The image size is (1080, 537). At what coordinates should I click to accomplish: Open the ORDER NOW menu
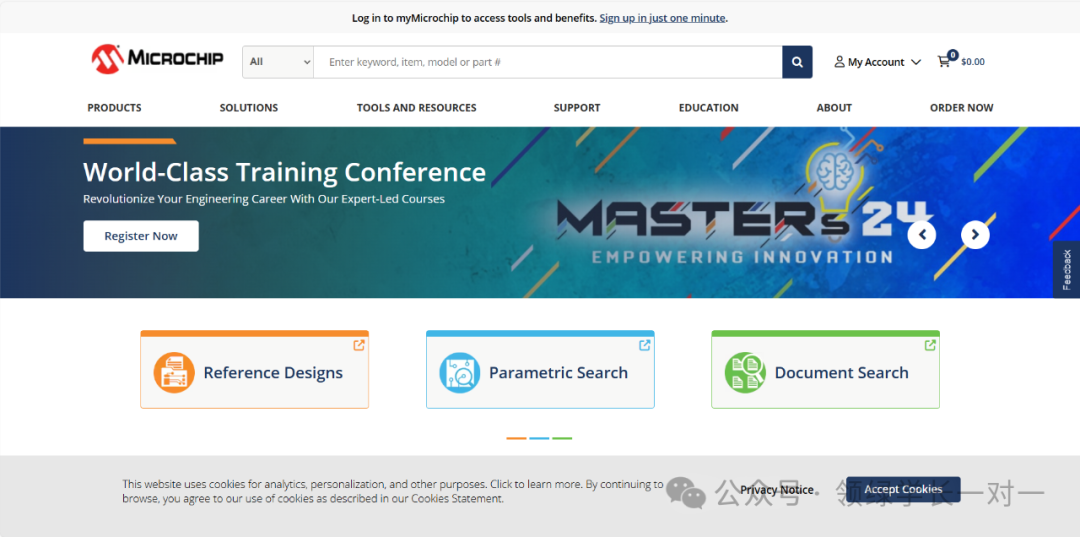tap(962, 107)
